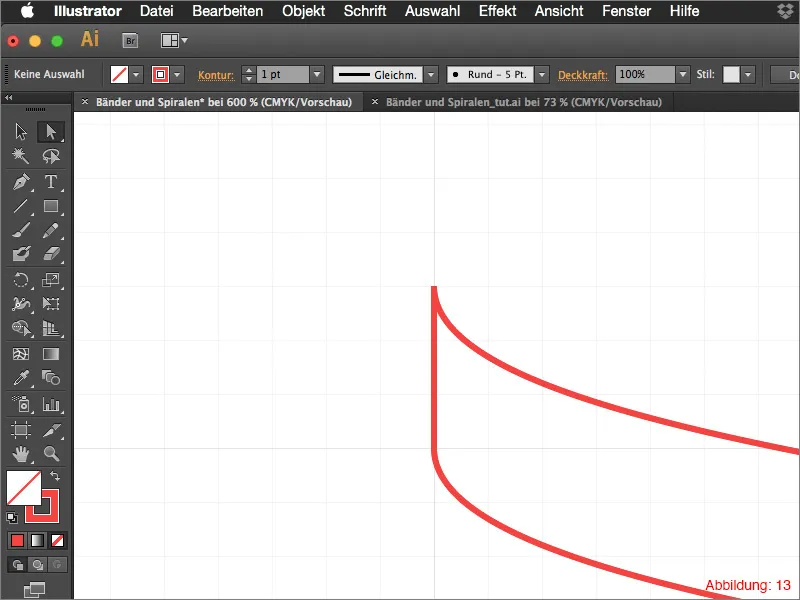Select the Perspective Grid tool

tap(51, 328)
